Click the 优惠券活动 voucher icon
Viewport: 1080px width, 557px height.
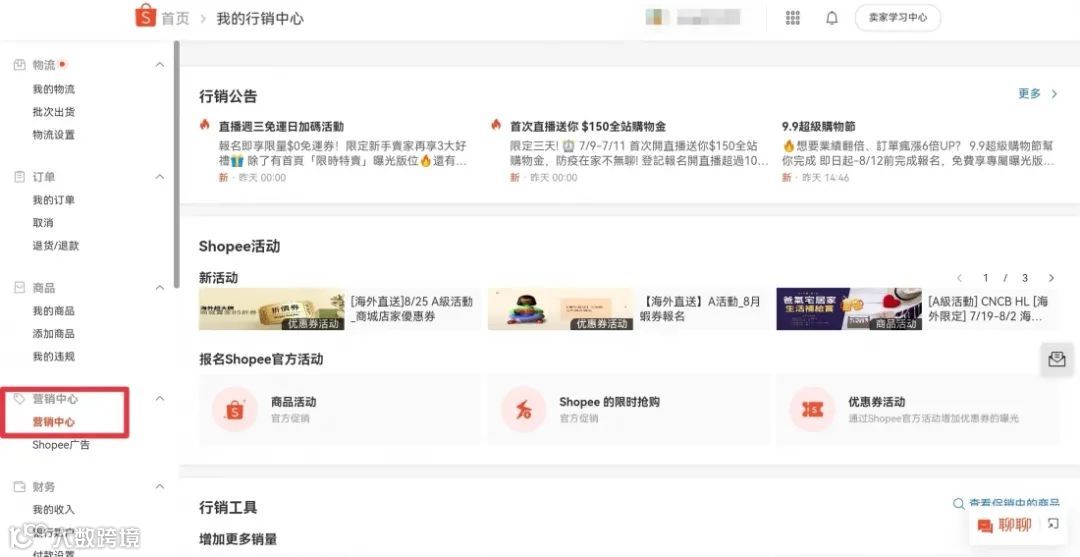tap(812, 410)
